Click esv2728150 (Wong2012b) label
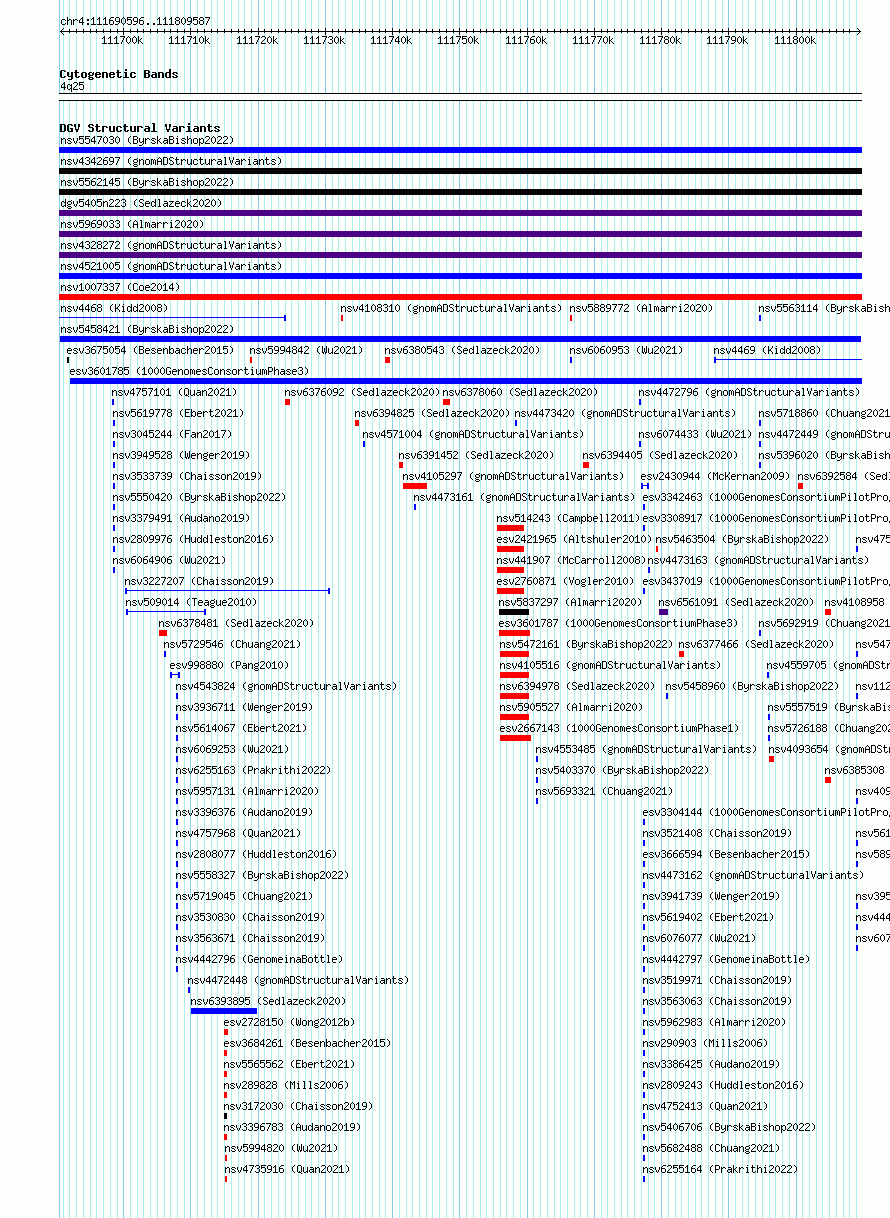The image size is (890, 1218). (x=289, y=1022)
